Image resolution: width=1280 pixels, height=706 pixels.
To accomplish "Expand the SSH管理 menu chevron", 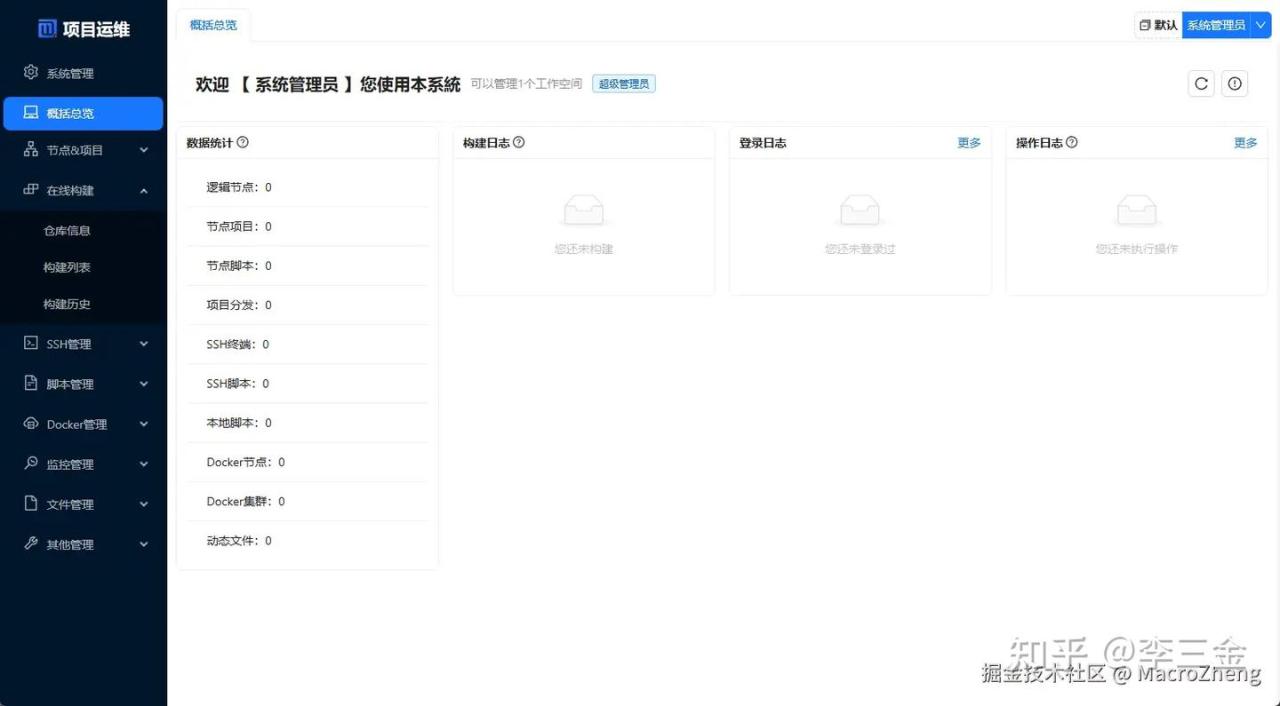I will pyautogui.click(x=144, y=345).
